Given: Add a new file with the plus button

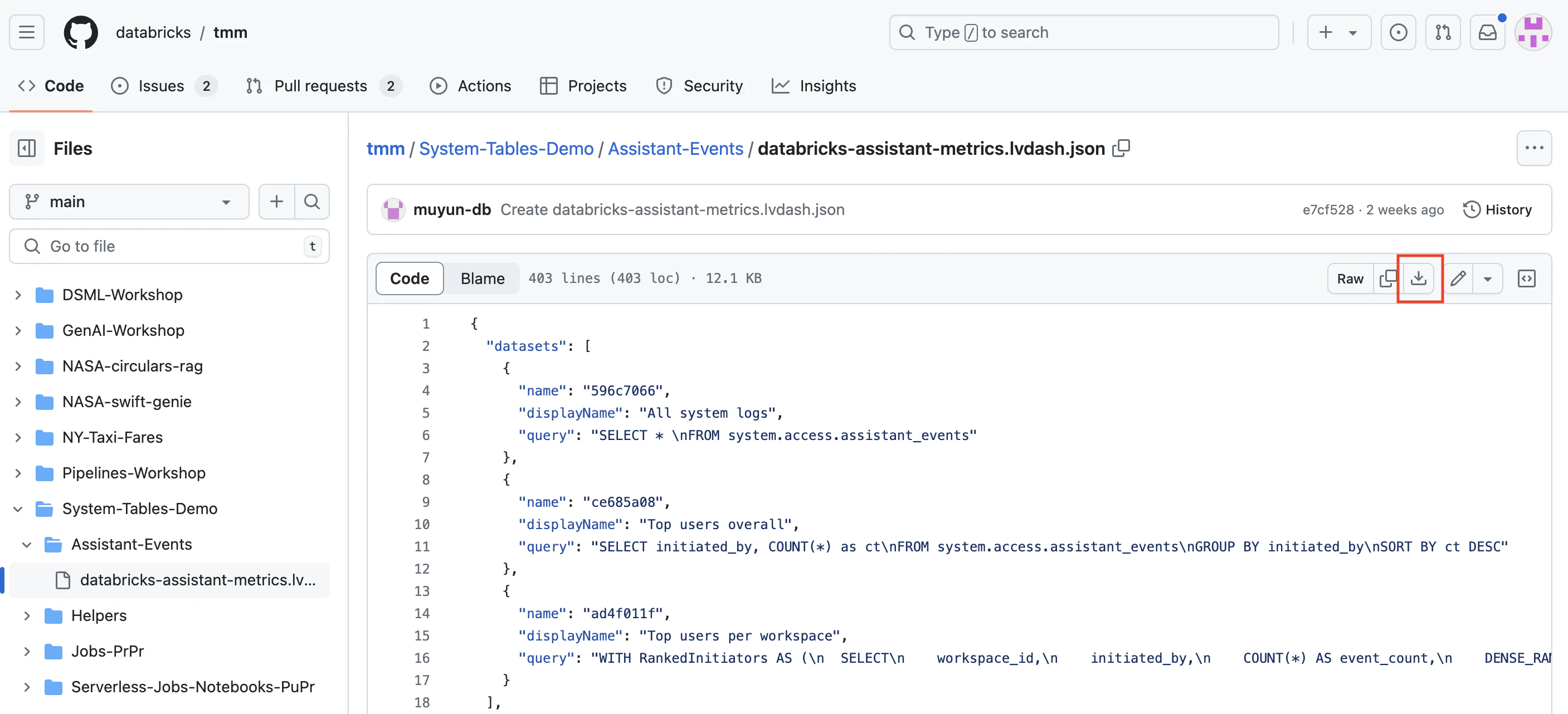Looking at the screenshot, I should click(276, 201).
